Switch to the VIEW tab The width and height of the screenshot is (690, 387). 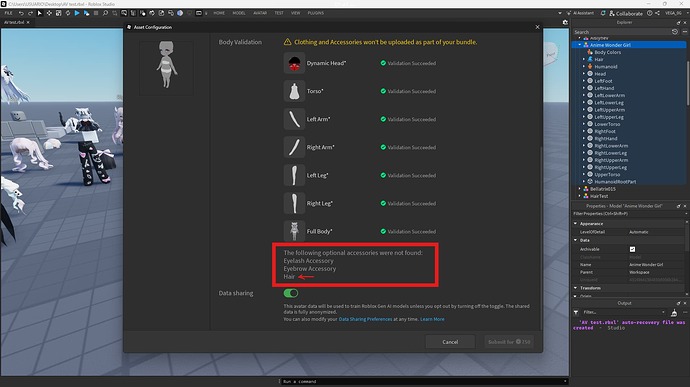296,13
